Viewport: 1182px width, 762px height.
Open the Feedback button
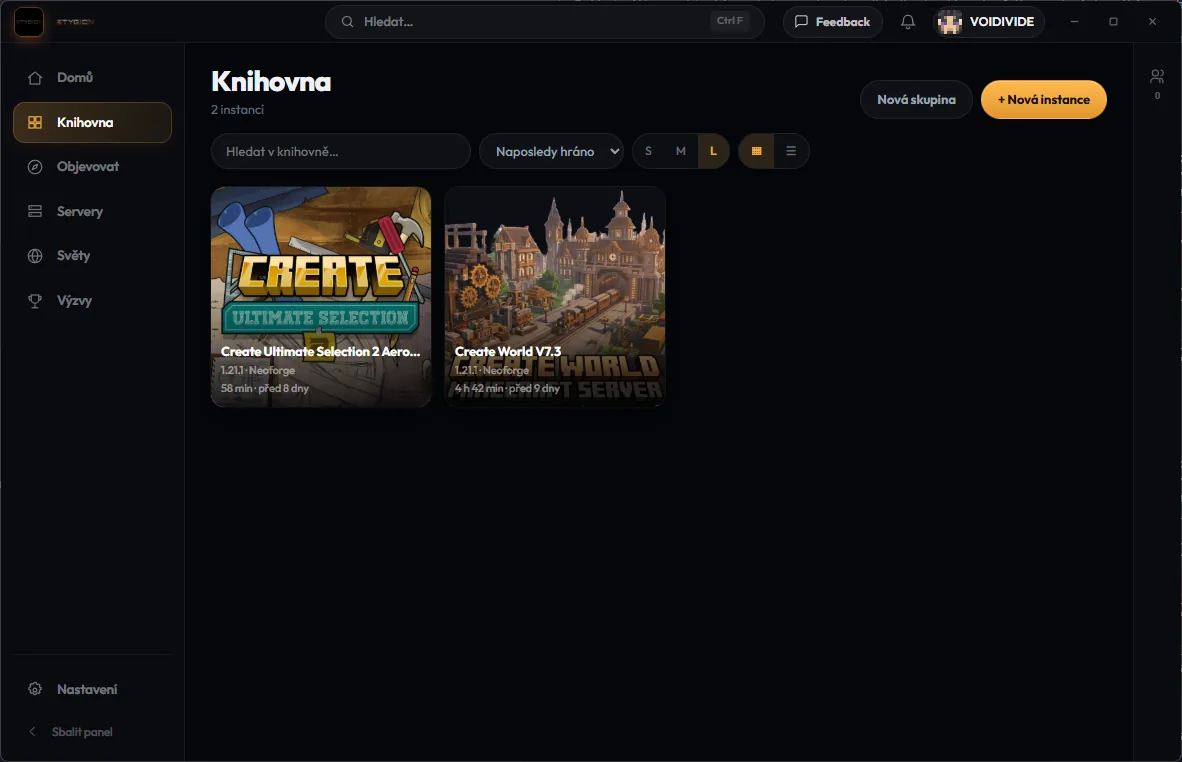click(832, 22)
